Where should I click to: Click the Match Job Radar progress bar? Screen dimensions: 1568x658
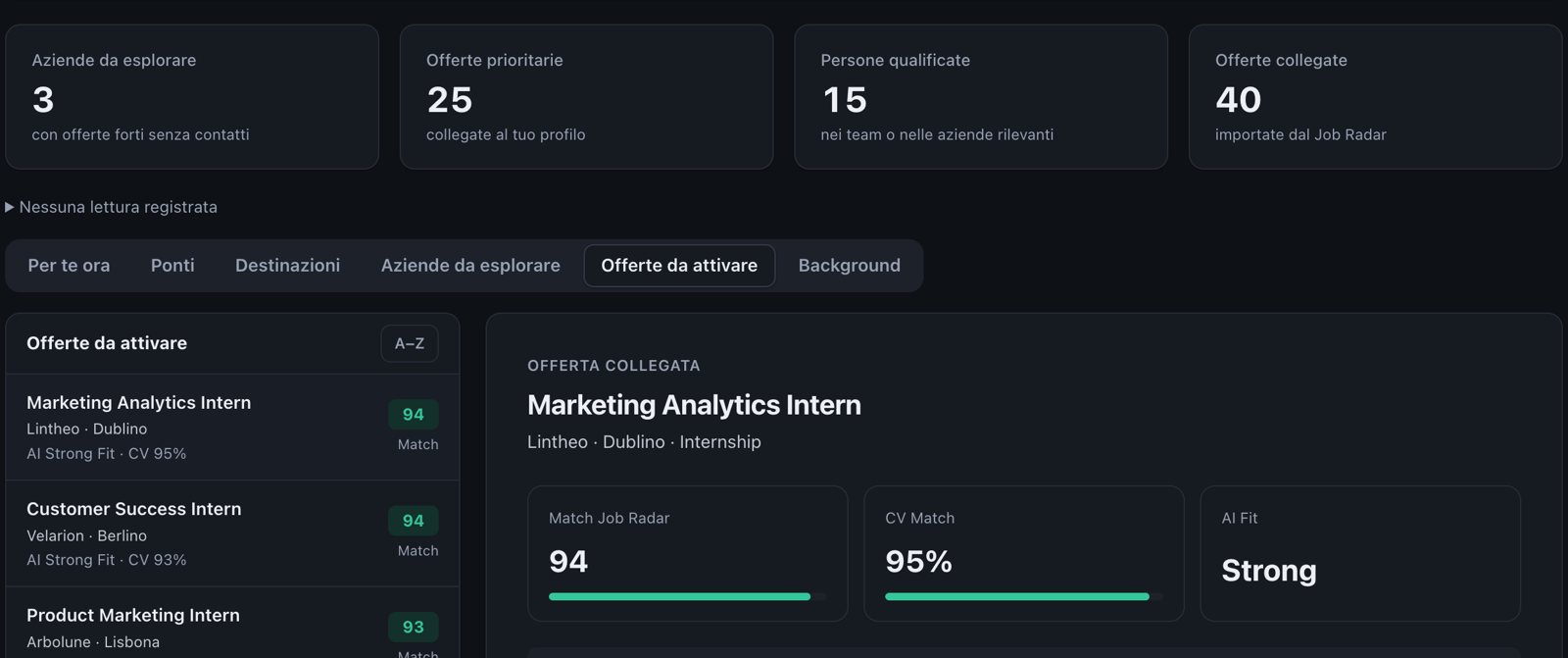pyautogui.click(x=687, y=596)
